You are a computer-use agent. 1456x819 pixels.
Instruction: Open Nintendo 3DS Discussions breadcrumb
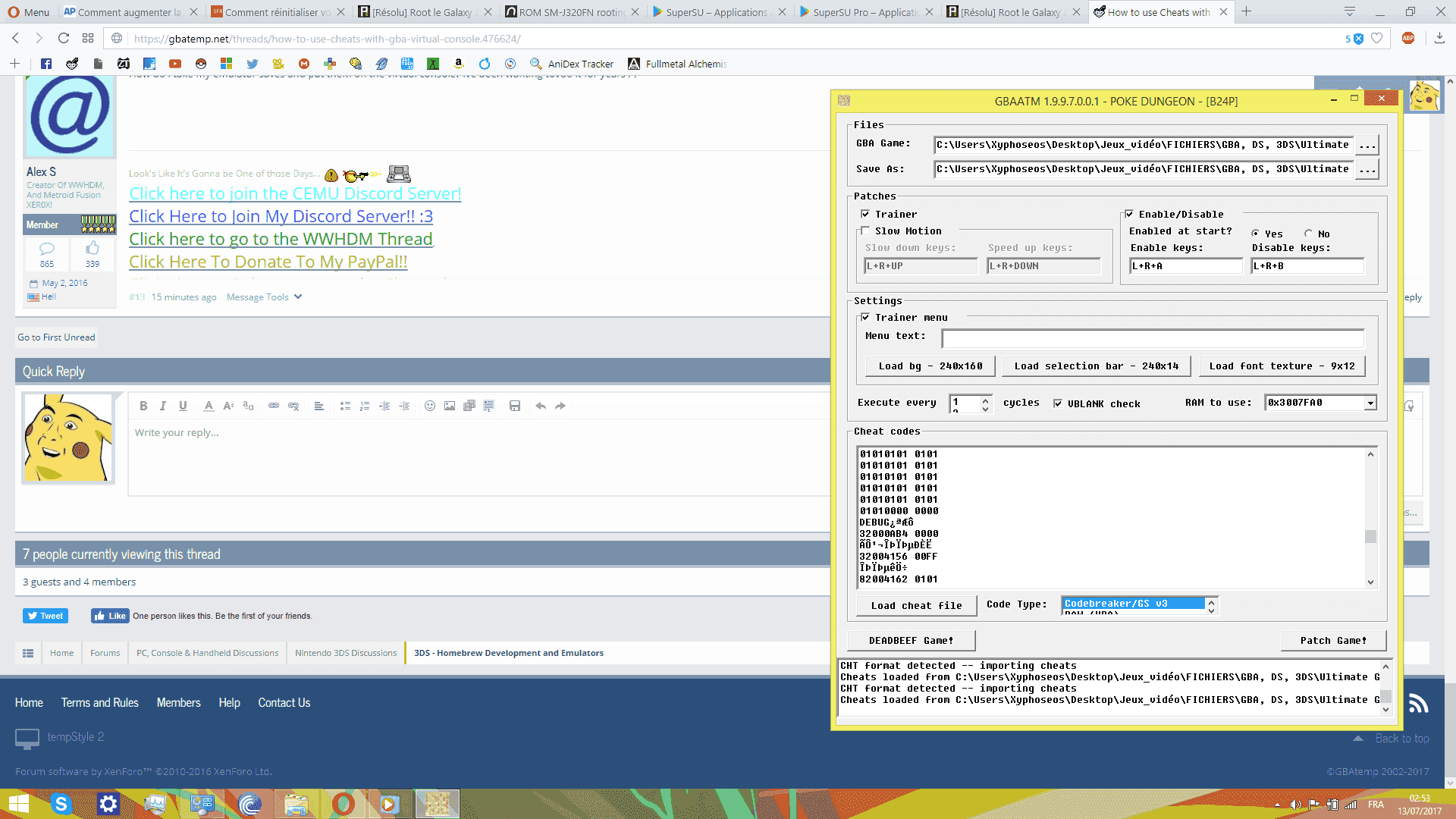pyautogui.click(x=346, y=653)
